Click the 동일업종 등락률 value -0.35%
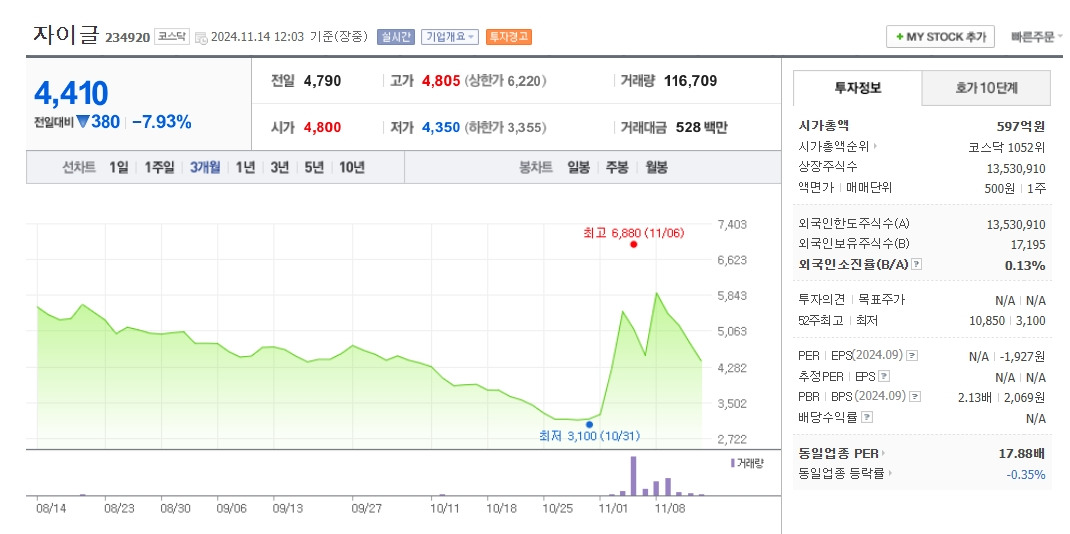 [1026, 474]
